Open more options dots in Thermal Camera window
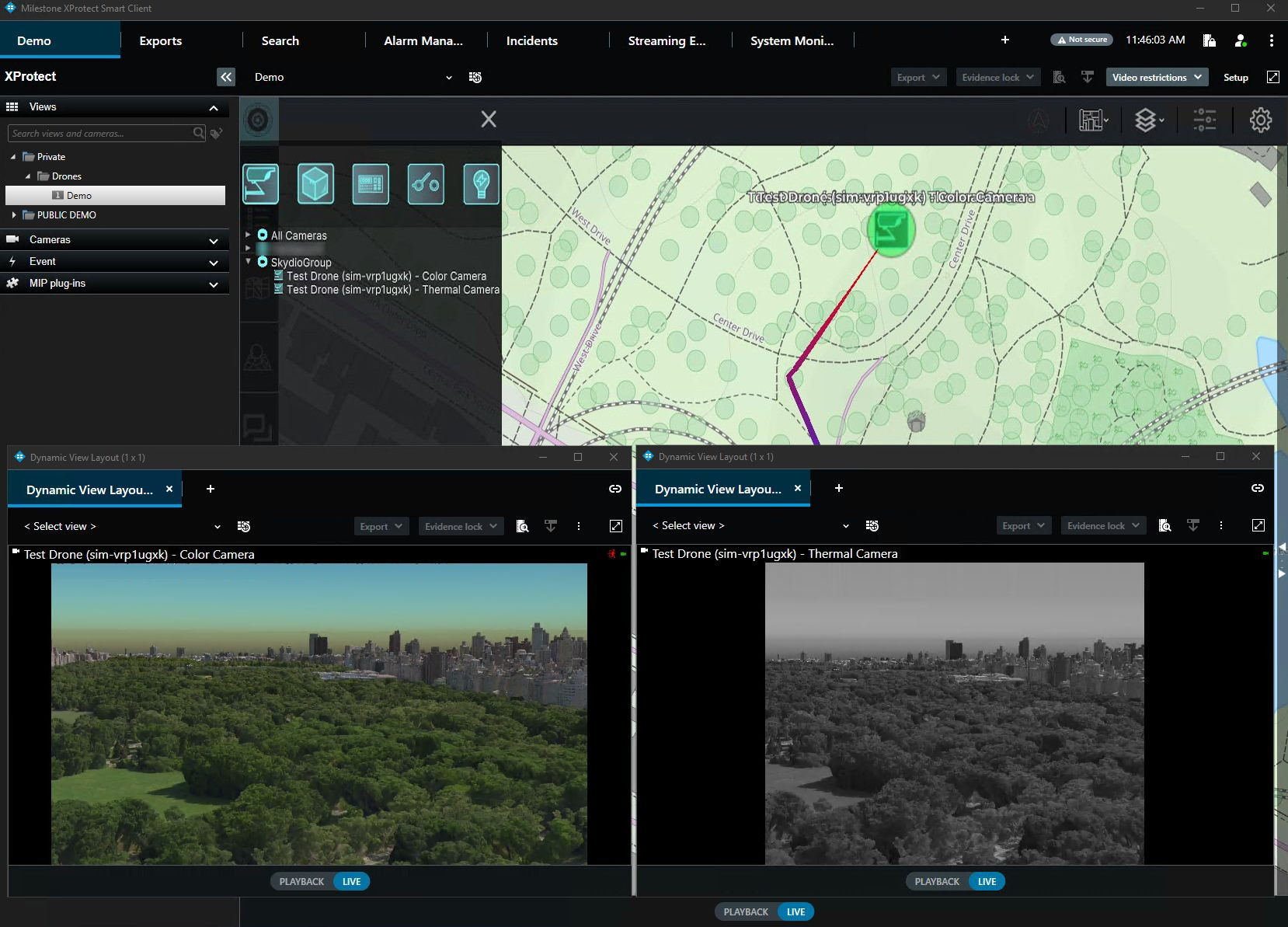The width and height of the screenshot is (1288, 927). (x=1221, y=525)
